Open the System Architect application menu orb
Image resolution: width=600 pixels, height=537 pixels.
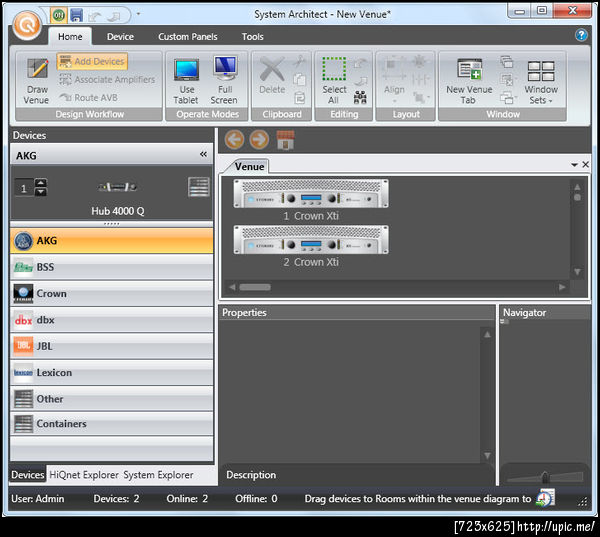27,25
